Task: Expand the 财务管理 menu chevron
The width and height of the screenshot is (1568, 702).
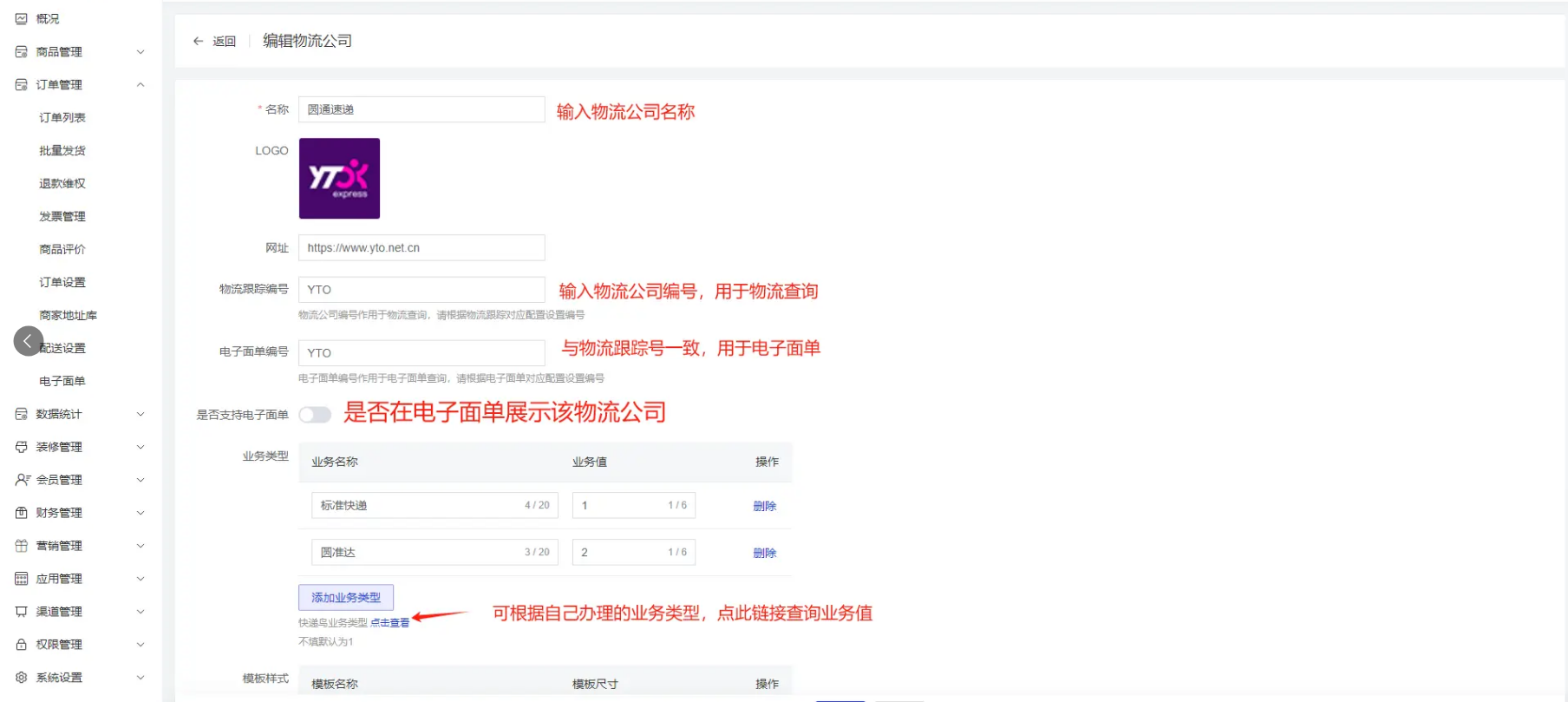Action: [140, 513]
